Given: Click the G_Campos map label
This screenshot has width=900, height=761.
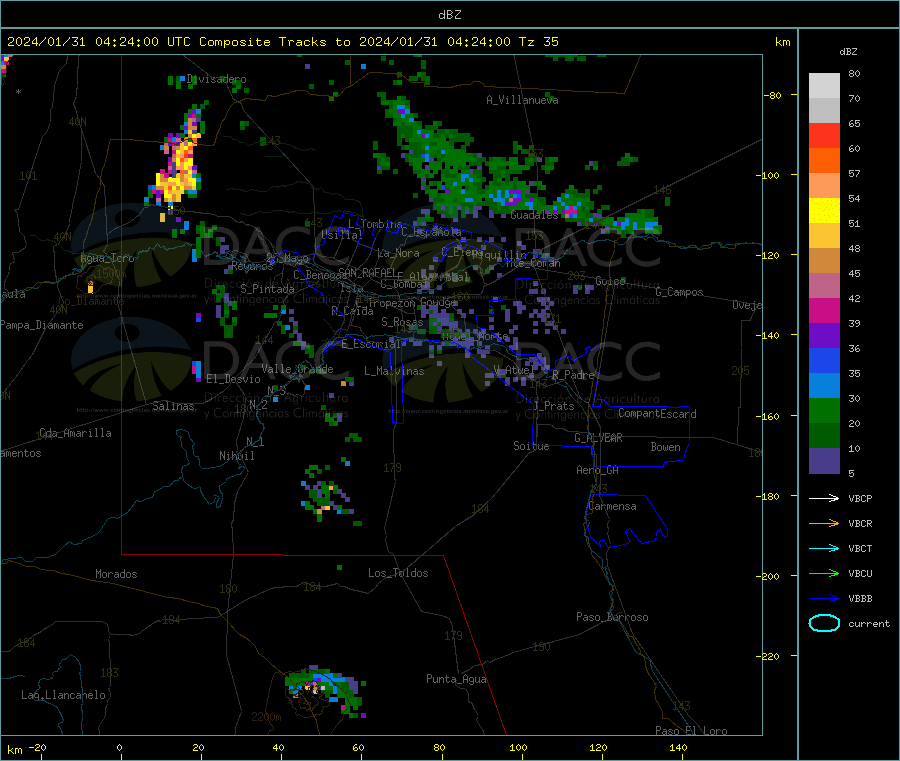Looking at the screenshot, I should click(x=679, y=292).
